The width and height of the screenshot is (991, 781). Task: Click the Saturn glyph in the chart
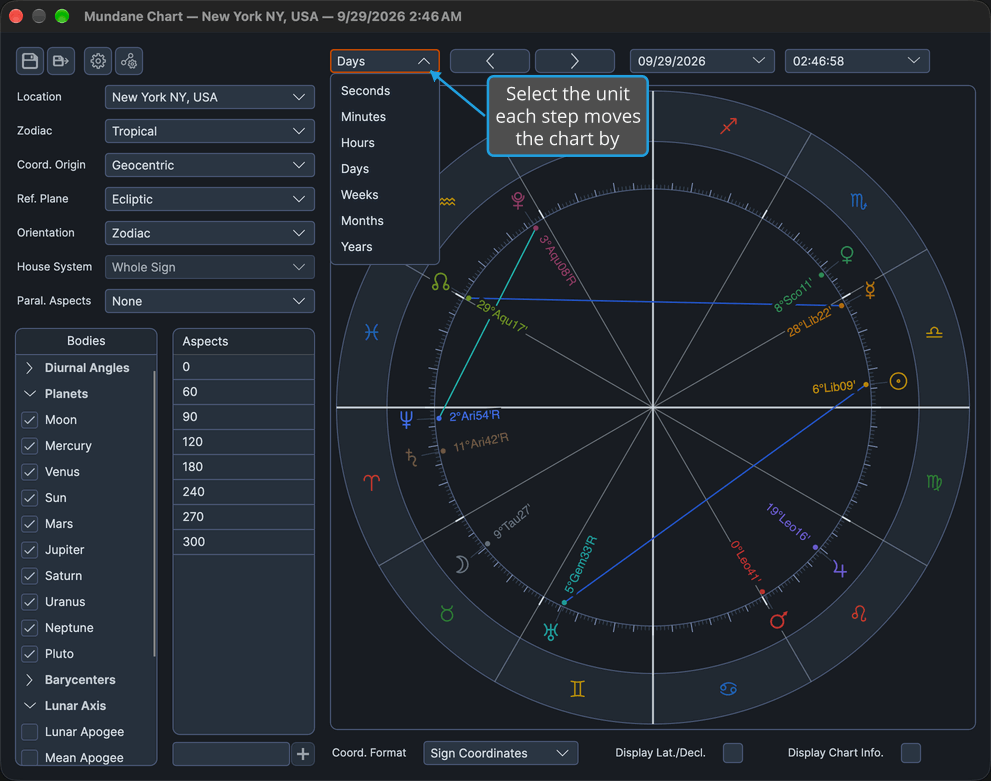[x=411, y=457]
